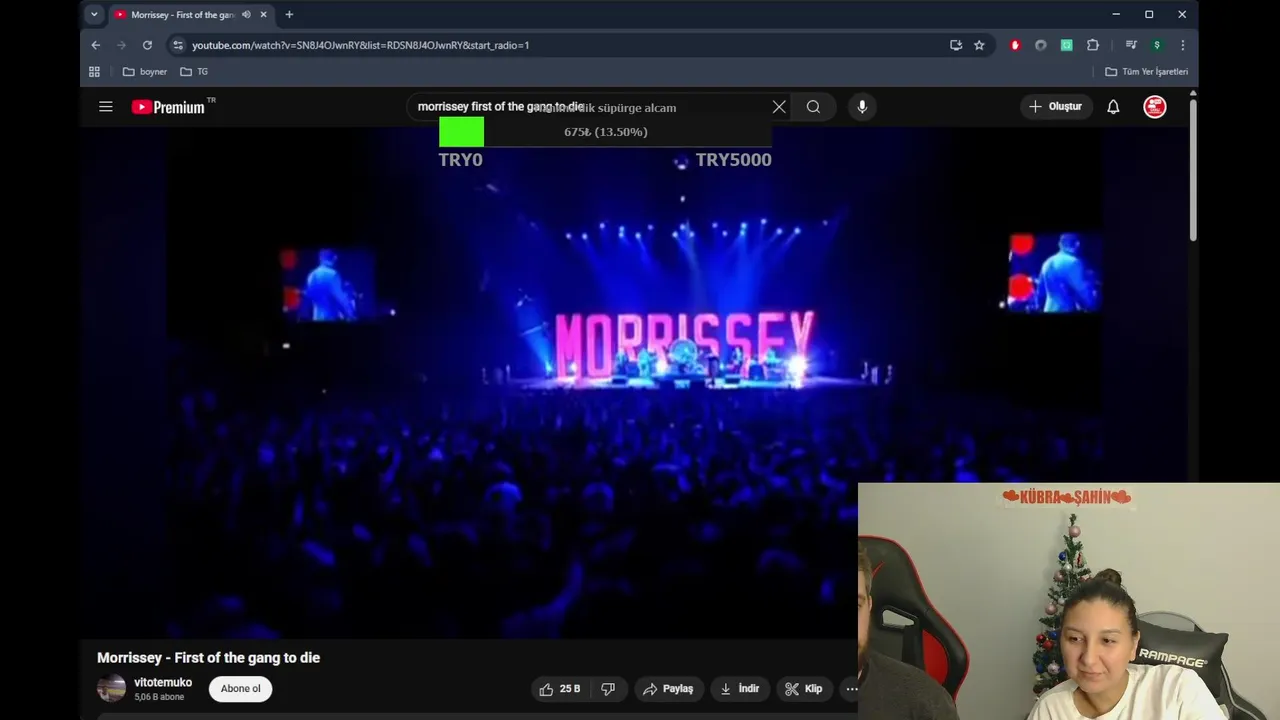This screenshot has width=1280, height=720.
Task: Click the green donation progress bar
Action: pos(461,132)
